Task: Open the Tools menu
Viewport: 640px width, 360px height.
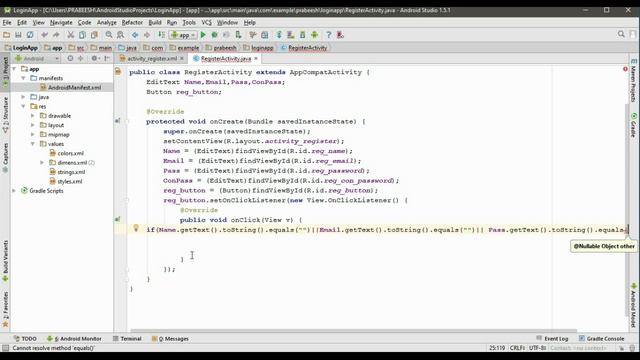Action: [189, 22]
